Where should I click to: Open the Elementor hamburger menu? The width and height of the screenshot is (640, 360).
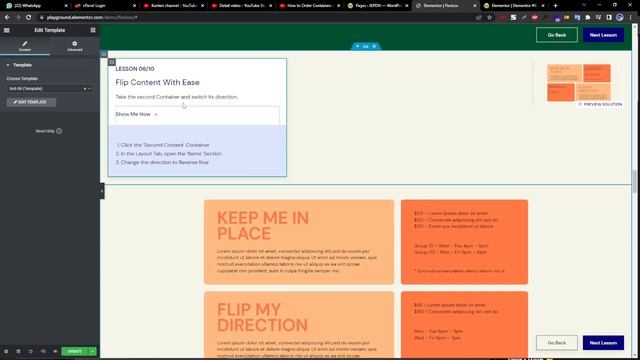7,30
